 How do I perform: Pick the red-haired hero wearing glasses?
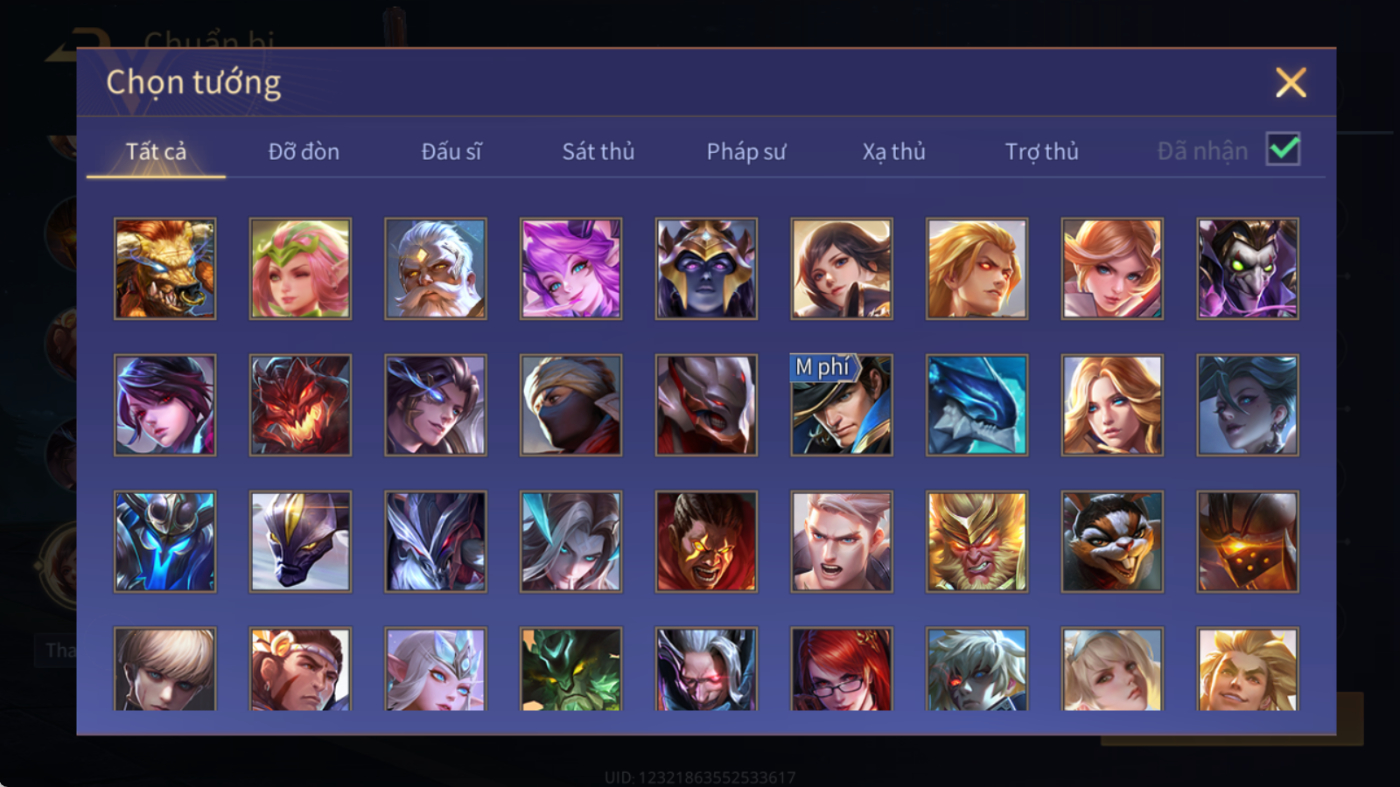coord(842,669)
